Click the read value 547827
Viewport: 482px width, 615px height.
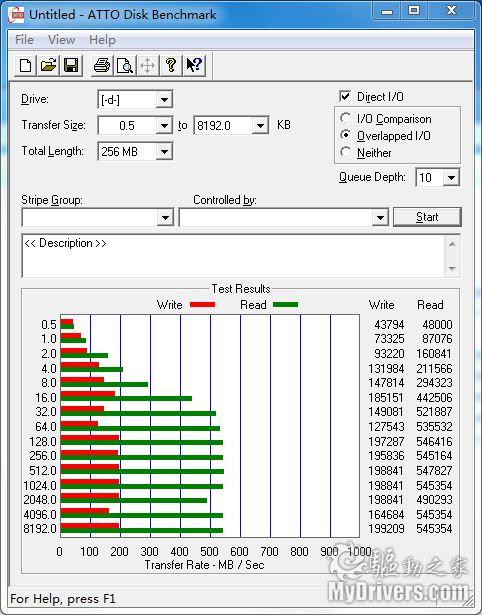434,470
